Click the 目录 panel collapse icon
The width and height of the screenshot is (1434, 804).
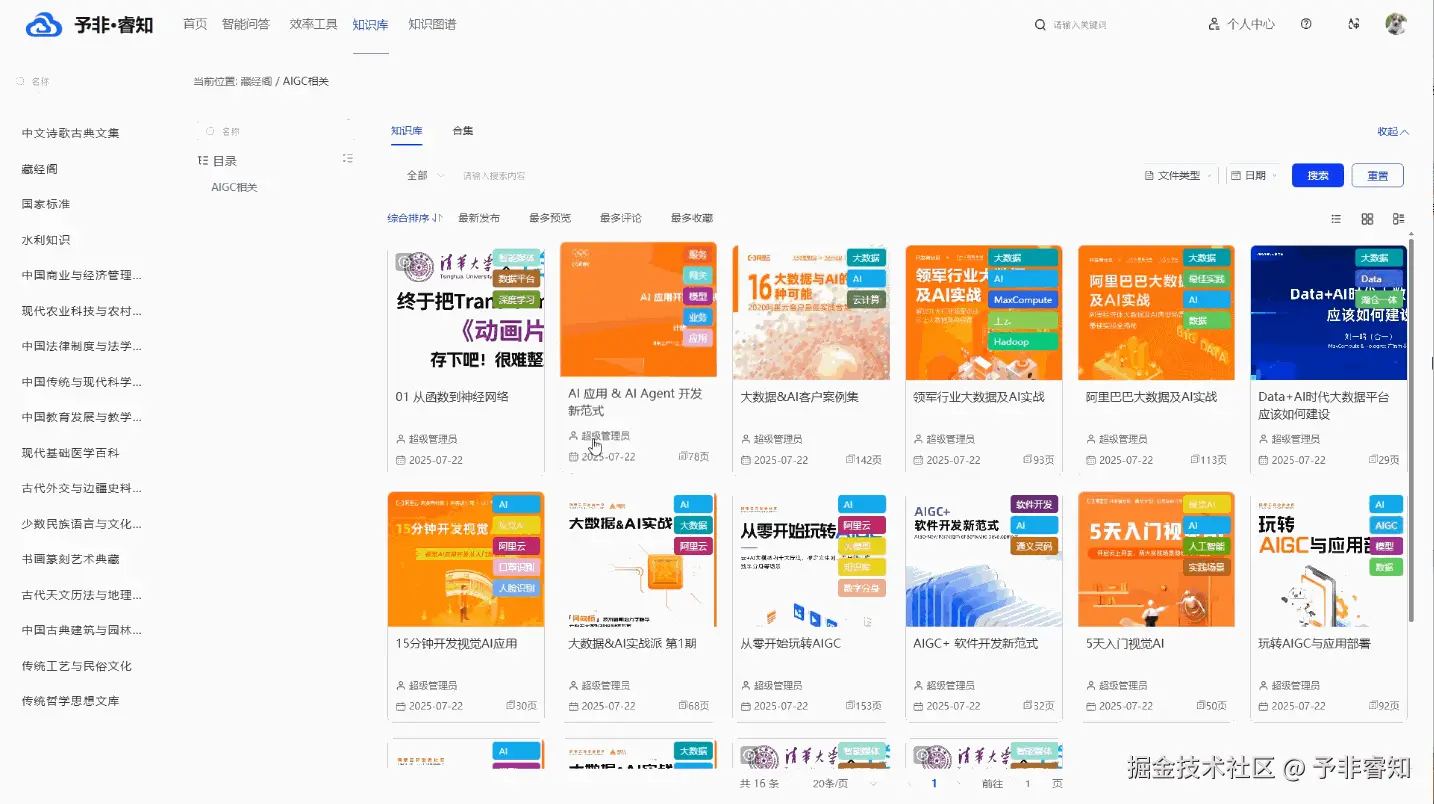click(x=348, y=159)
